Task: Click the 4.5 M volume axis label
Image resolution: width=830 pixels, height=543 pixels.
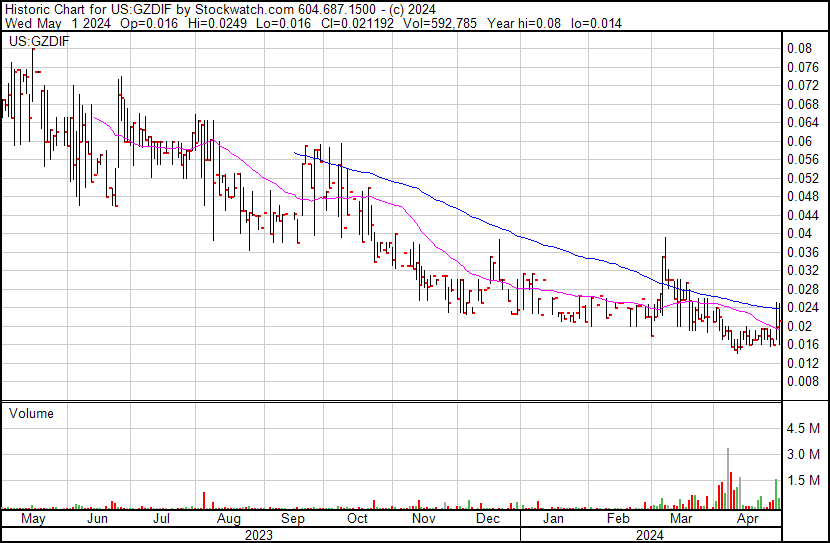Action: point(804,429)
